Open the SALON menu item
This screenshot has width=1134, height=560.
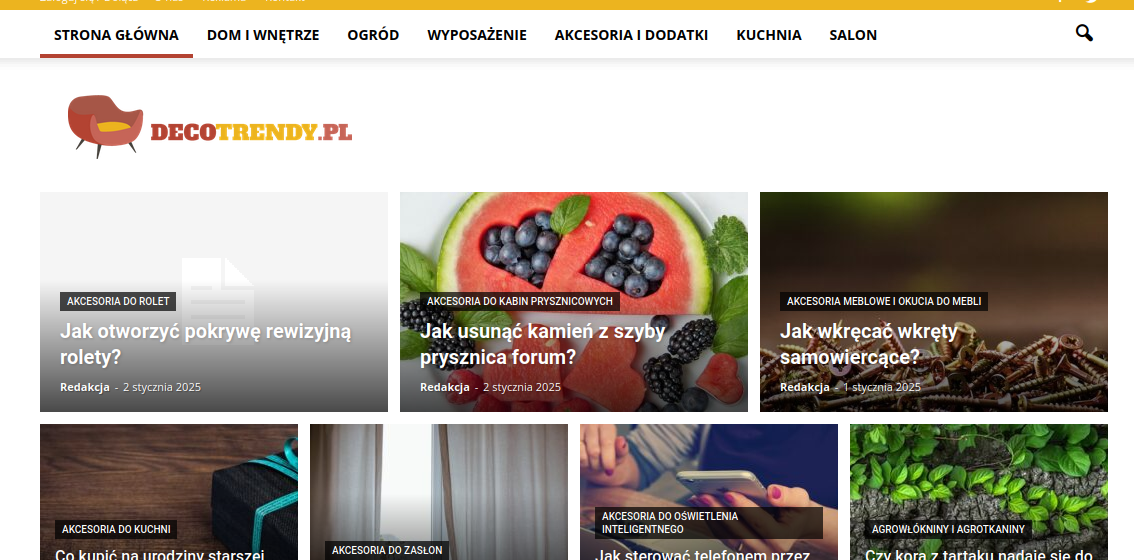tap(853, 35)
